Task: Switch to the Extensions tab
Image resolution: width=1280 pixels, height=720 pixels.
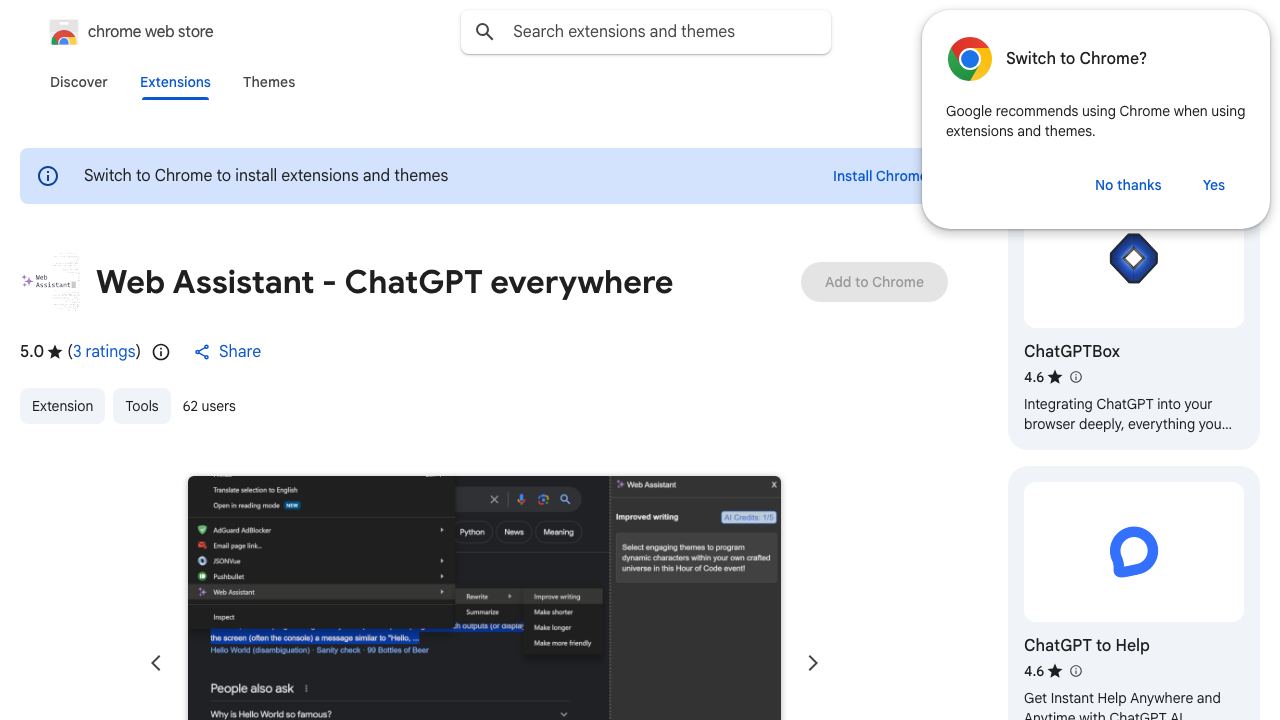Action: (175, 82)
